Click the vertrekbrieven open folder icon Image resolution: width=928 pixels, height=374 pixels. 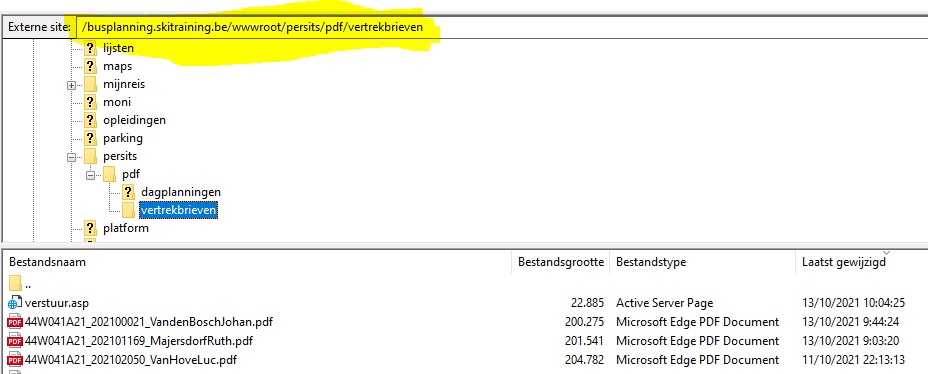(128, 210)
